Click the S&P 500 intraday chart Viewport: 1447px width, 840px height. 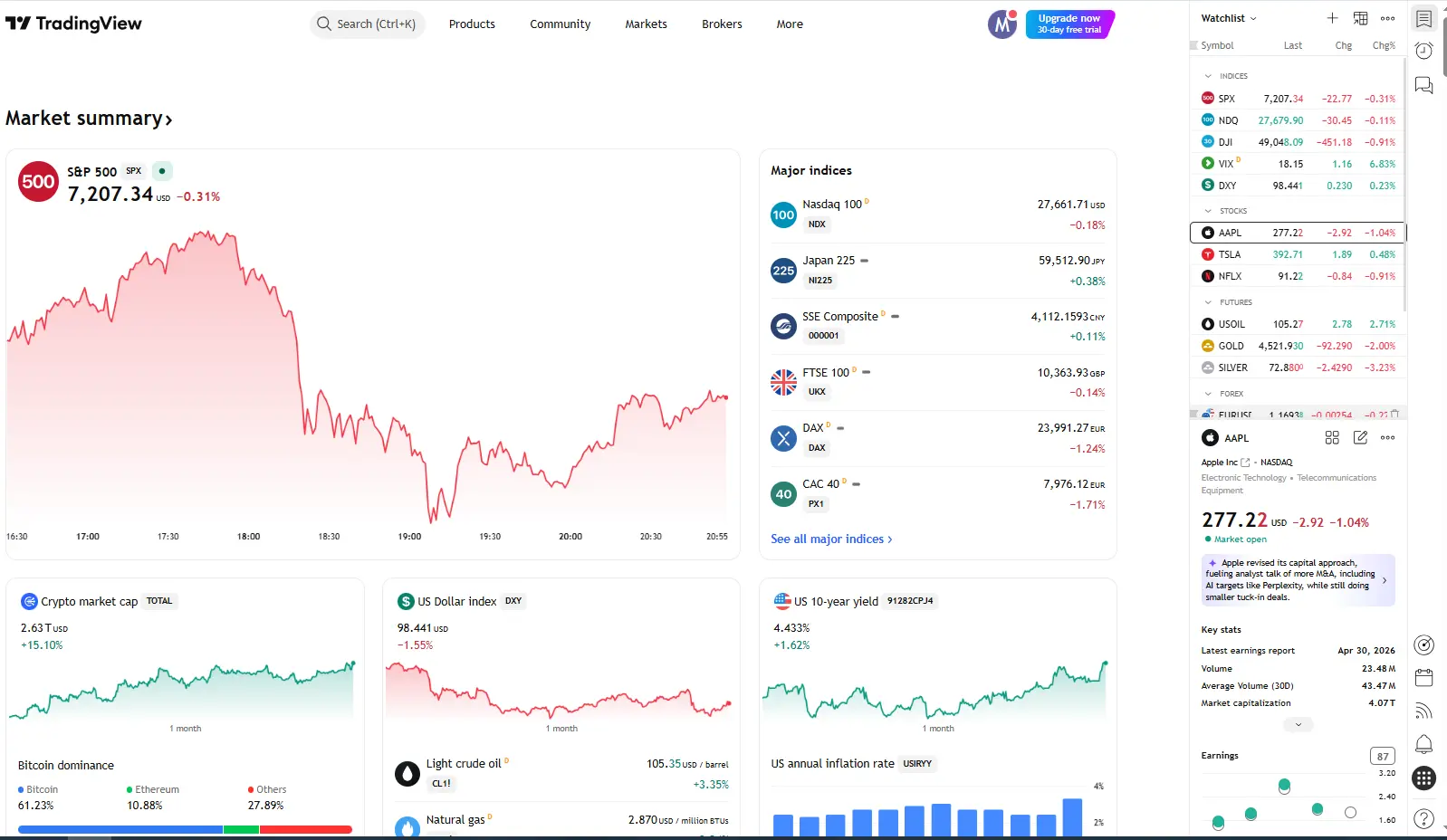click(367, 376)
